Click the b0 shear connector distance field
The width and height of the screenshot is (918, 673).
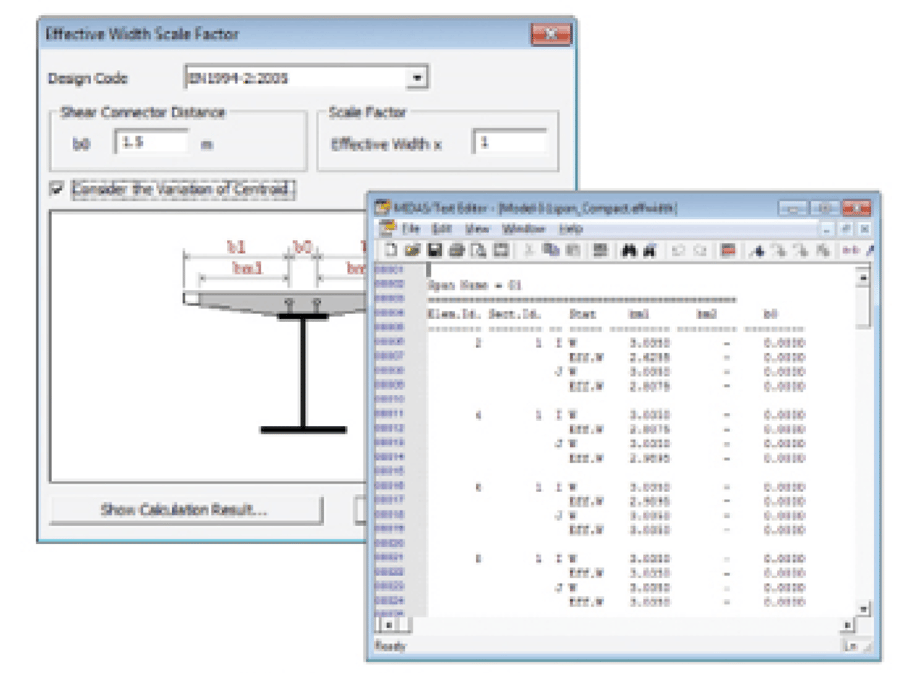[x=151, y=143]
